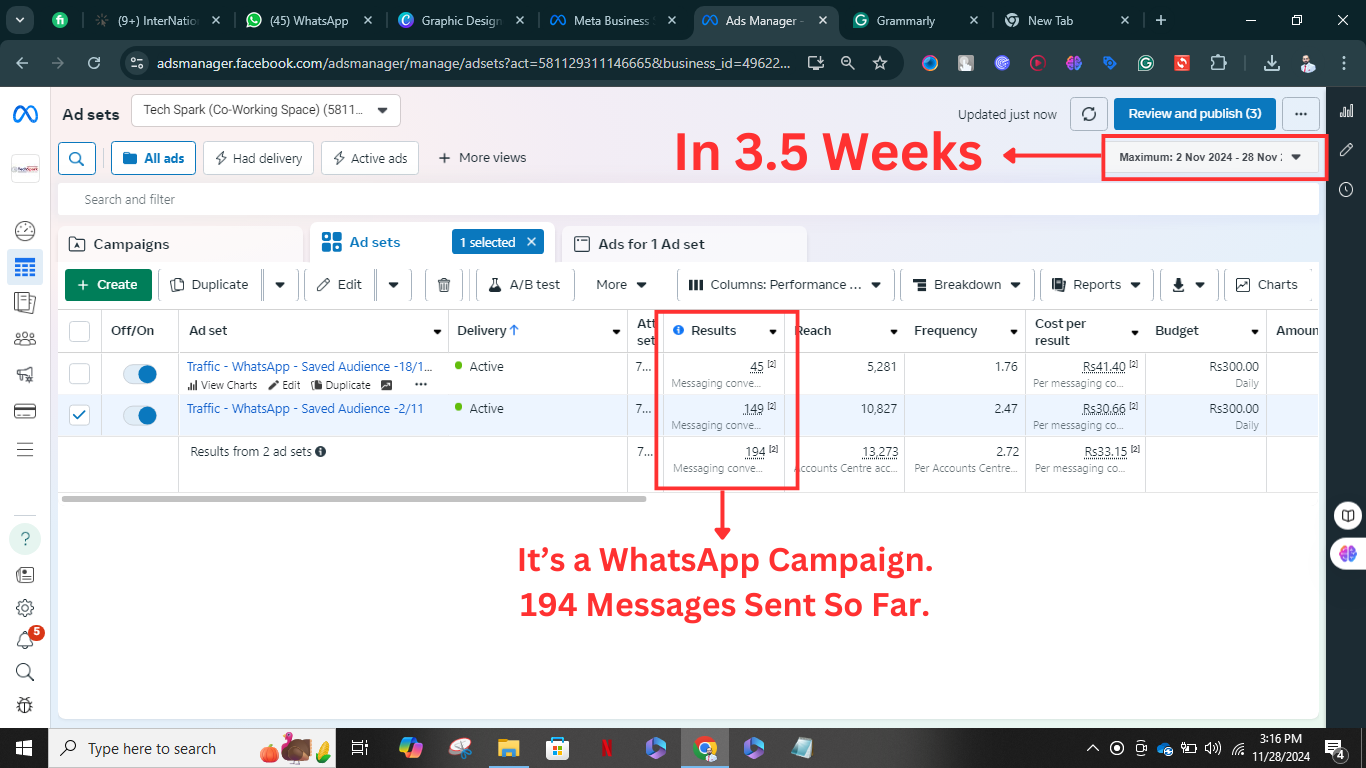Uncheck the Saved Audience -2/11 ad set checkbox

coord(79,415)
